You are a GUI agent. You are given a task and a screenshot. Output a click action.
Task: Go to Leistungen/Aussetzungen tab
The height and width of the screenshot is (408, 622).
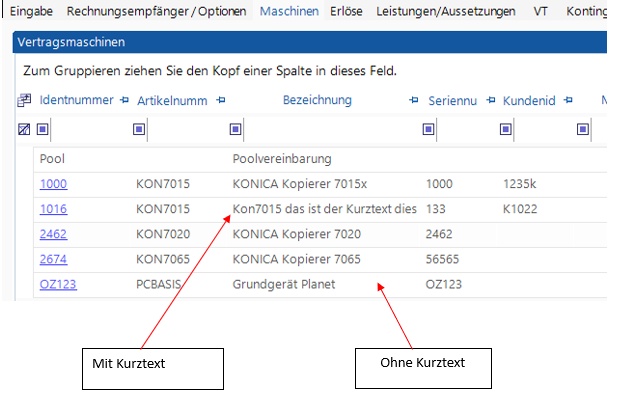tap(445, 11)
